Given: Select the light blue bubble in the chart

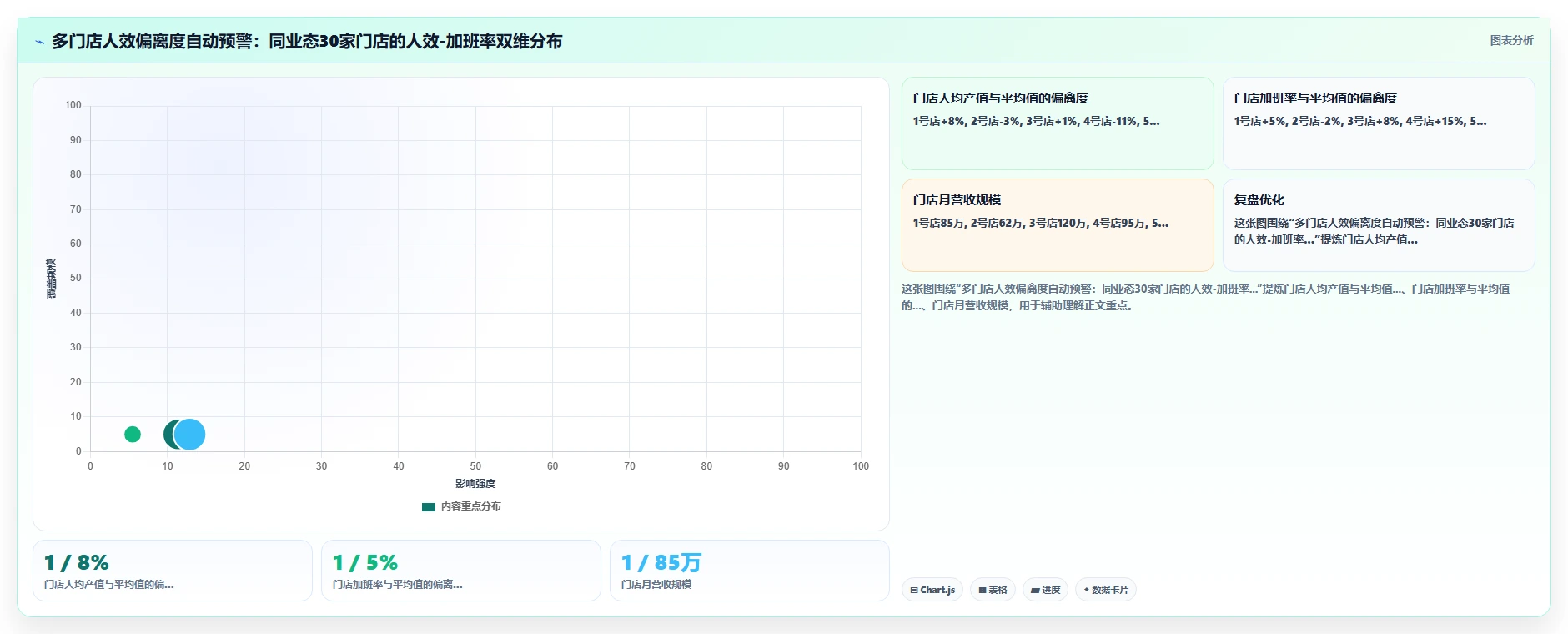Looking at the screenshot, I should (x=189, y=434).
